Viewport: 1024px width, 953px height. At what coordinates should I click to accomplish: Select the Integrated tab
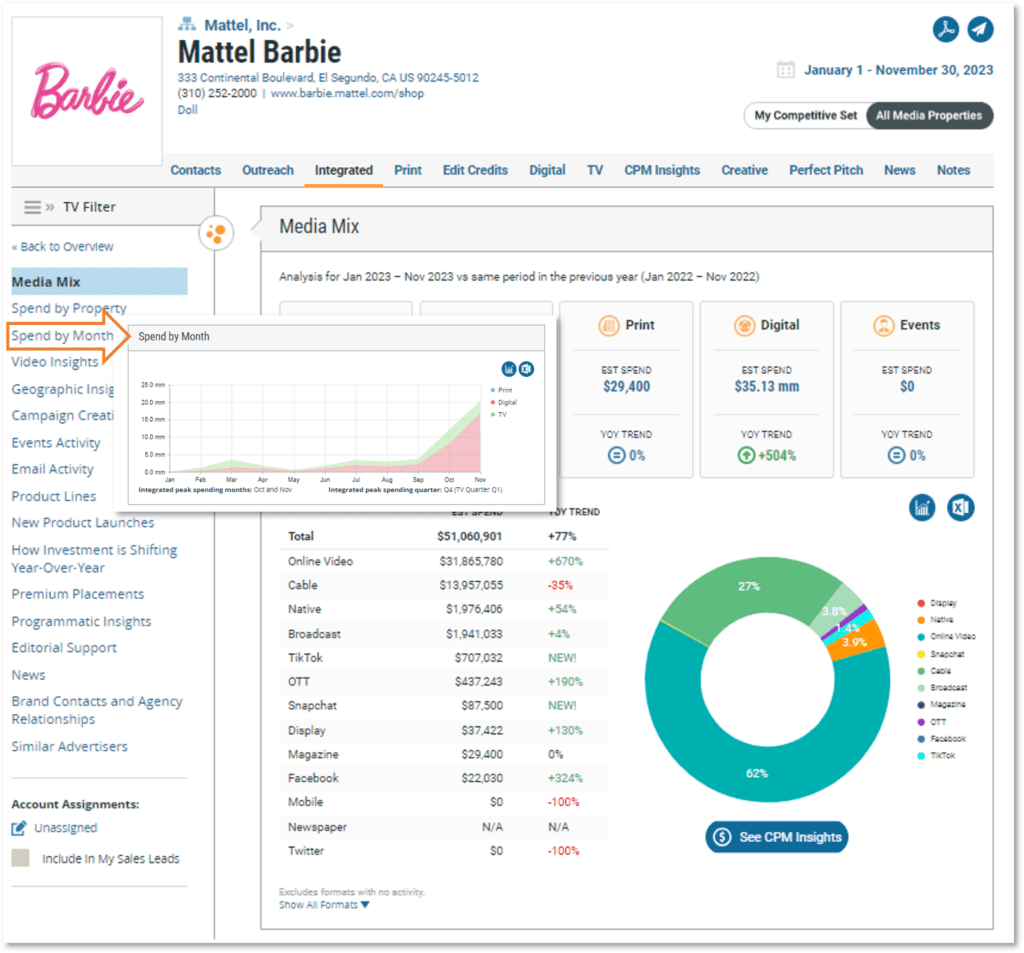click(x=344, y=170)
